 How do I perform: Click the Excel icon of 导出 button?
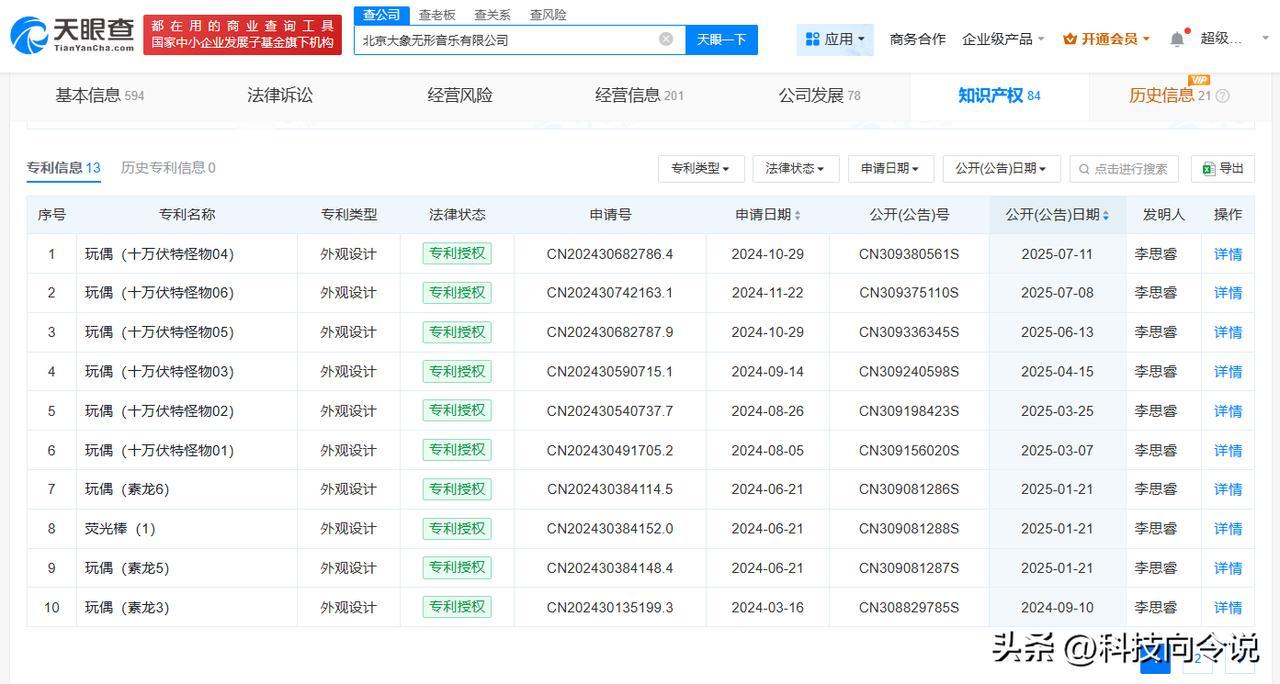coord(1209,169)
